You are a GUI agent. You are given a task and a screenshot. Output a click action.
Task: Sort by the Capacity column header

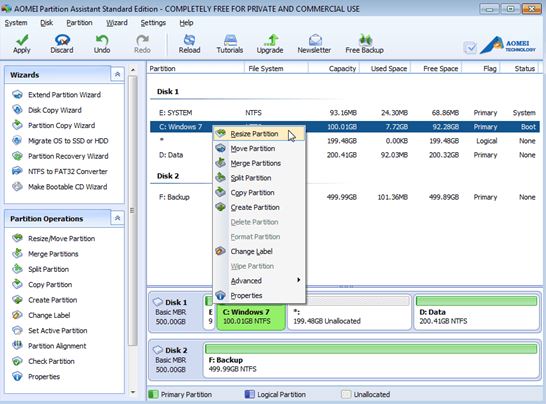pos(334,69)
